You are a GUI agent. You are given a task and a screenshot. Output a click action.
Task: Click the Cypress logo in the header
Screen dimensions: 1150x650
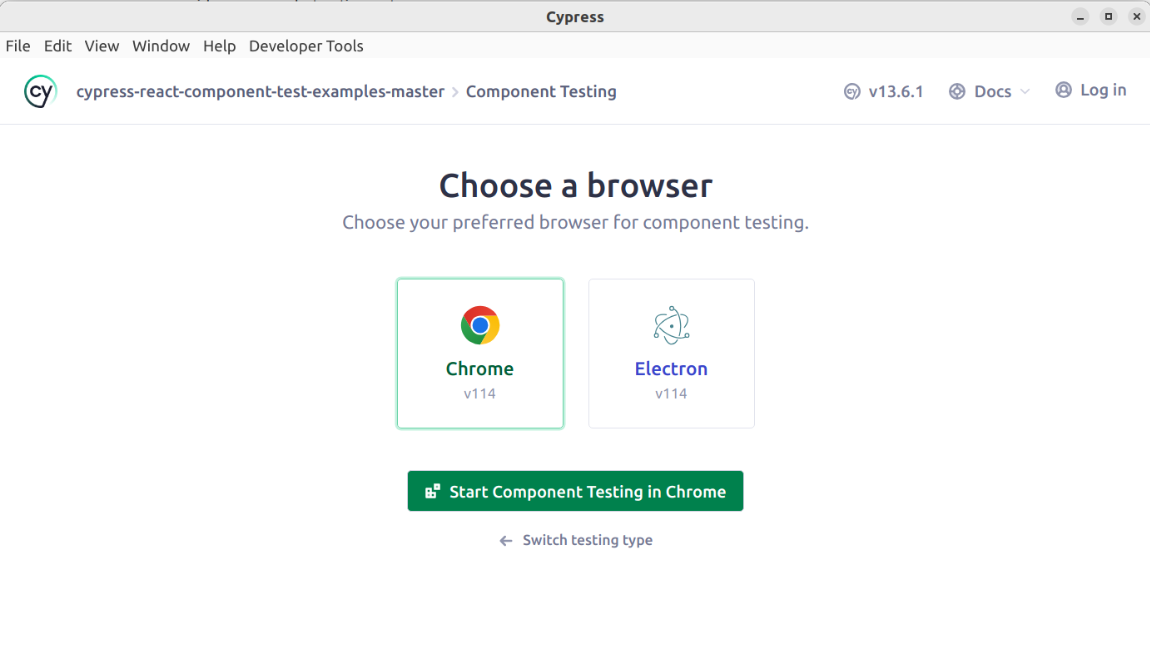click(x=39, y=91)
